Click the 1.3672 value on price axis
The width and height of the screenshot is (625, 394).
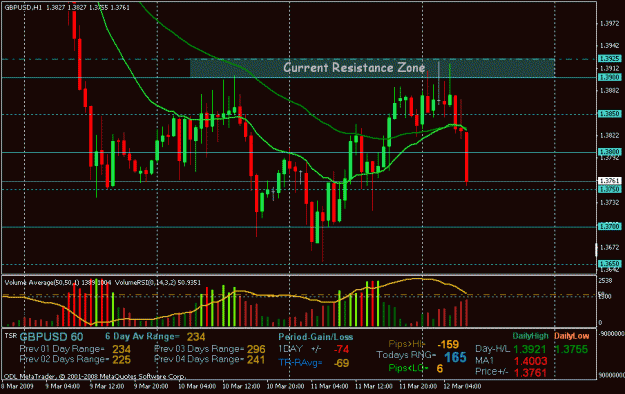609,248
